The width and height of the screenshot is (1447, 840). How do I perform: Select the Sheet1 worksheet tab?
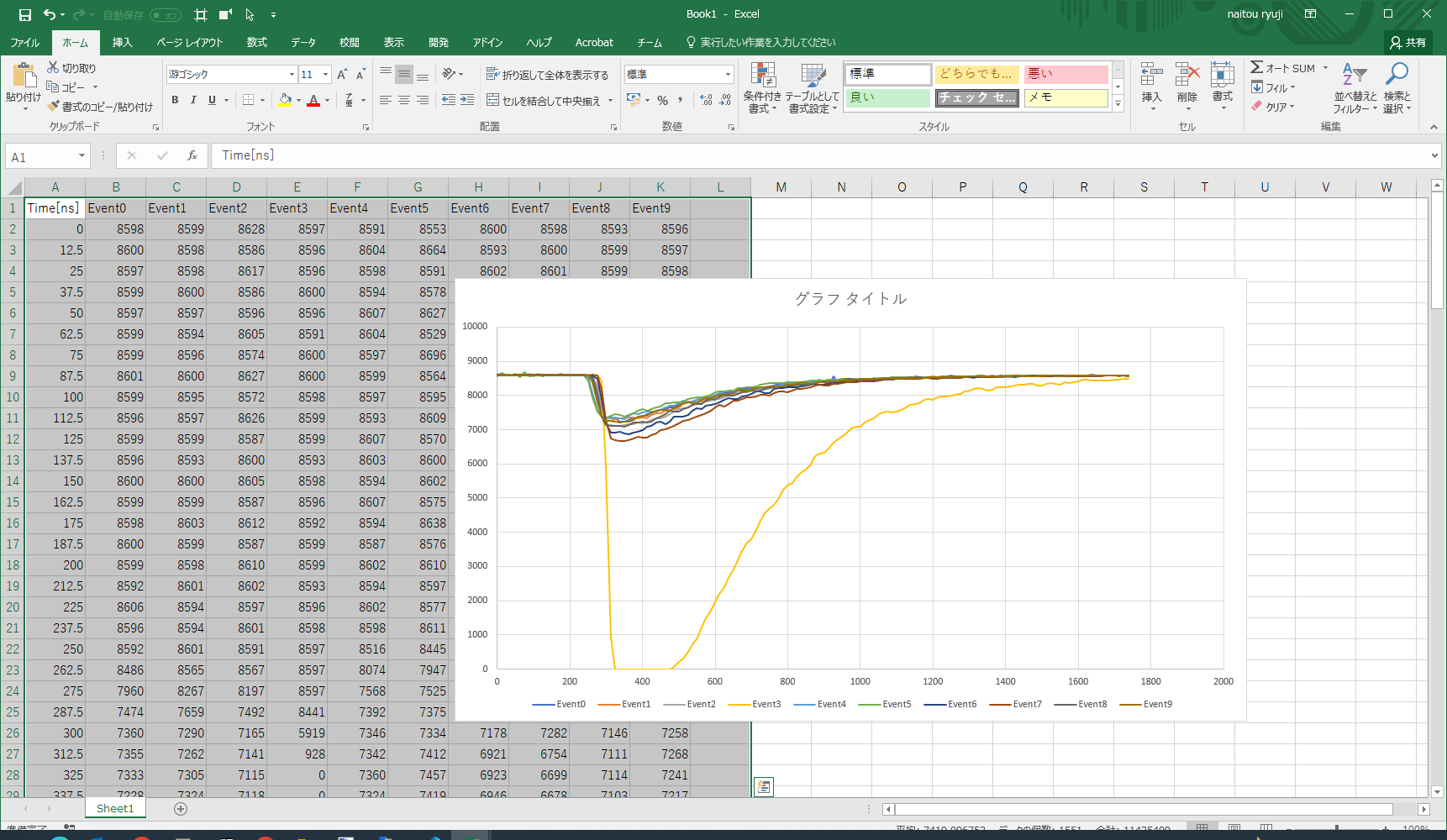pyautogui.click(x=115, y=808)
